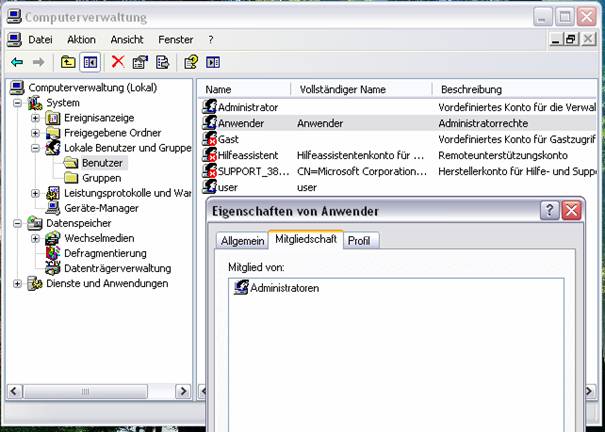Click the list pane scroll-right arrow

(589, 391)
